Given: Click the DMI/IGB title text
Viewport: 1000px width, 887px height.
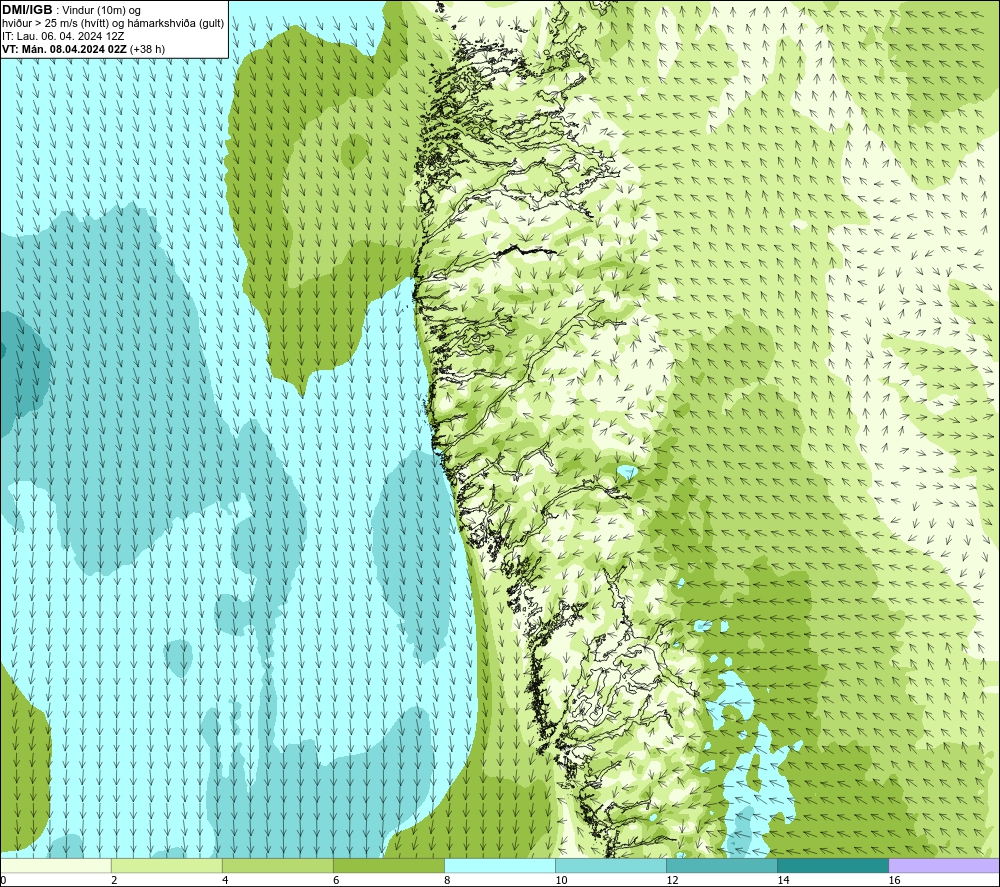Looking at the screenshot, I should [x=27, y=10].
